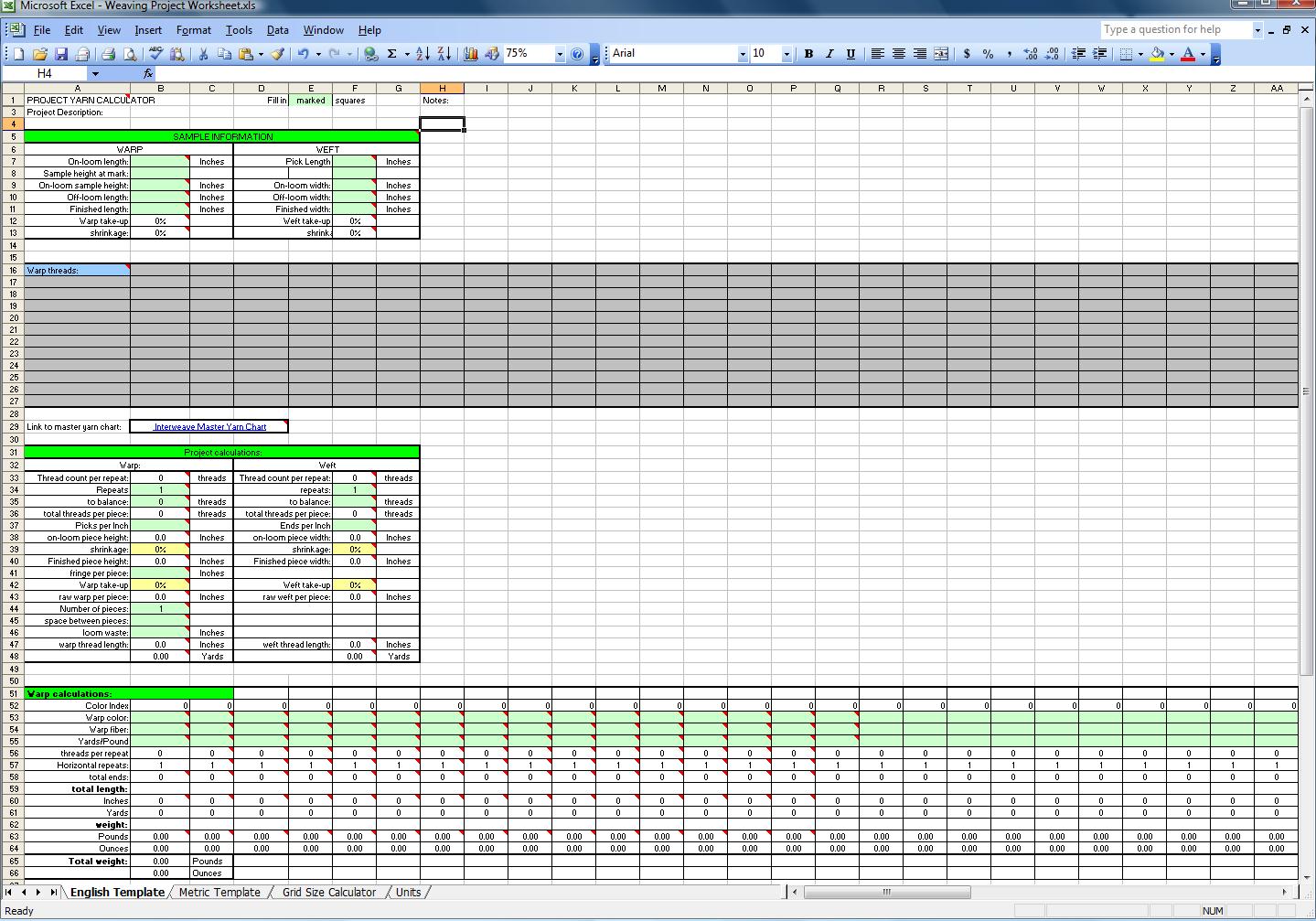Open the font size dropdown
Viewport: 1316px width, 921px height.
click(x=786, y=54)
